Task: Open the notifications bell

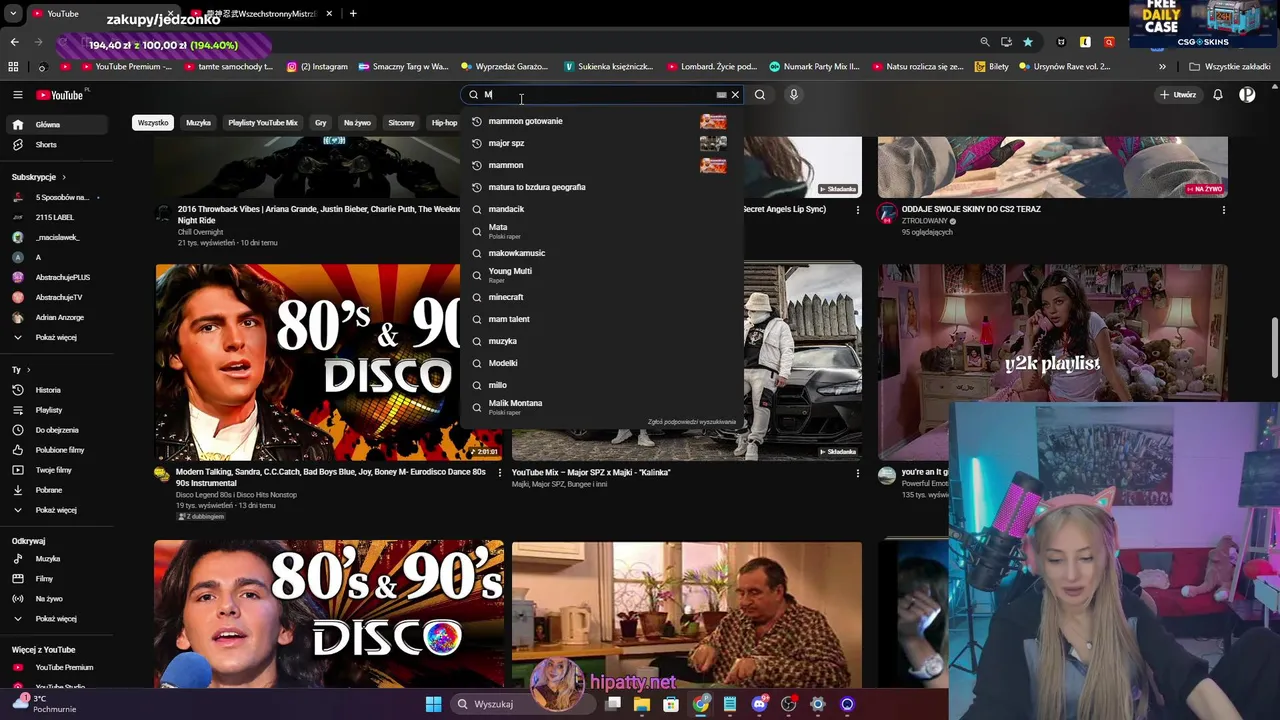Action: [x=1218, y=95]
